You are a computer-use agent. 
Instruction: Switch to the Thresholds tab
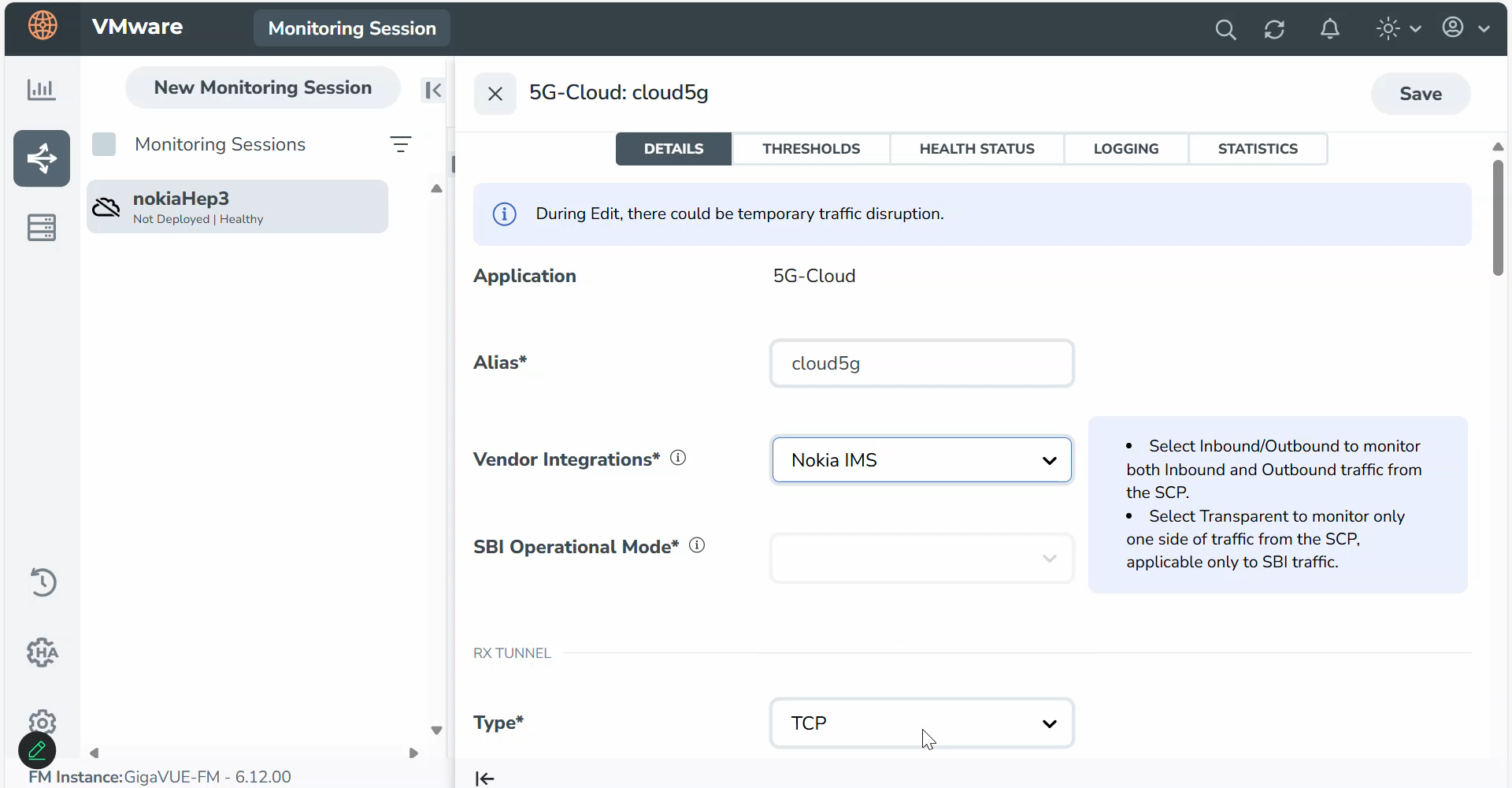pyautogui.click(x=811, y=149)
